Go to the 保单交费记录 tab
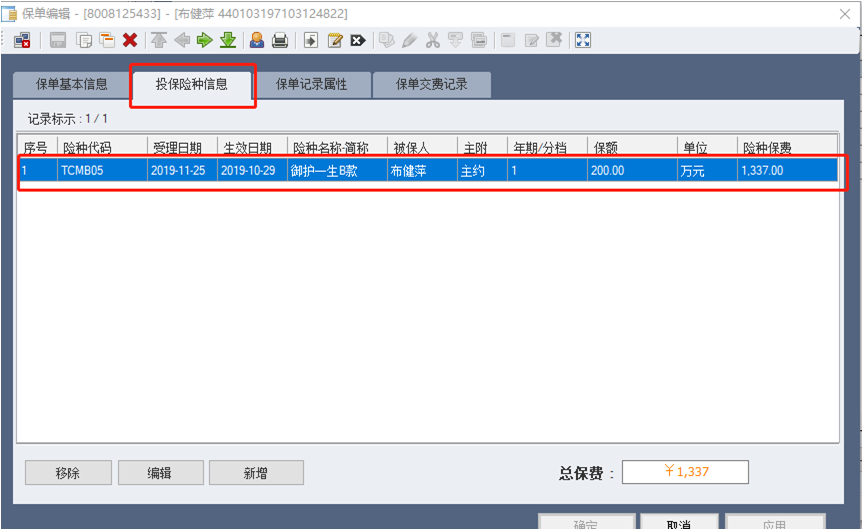 [x=431, y=85]
